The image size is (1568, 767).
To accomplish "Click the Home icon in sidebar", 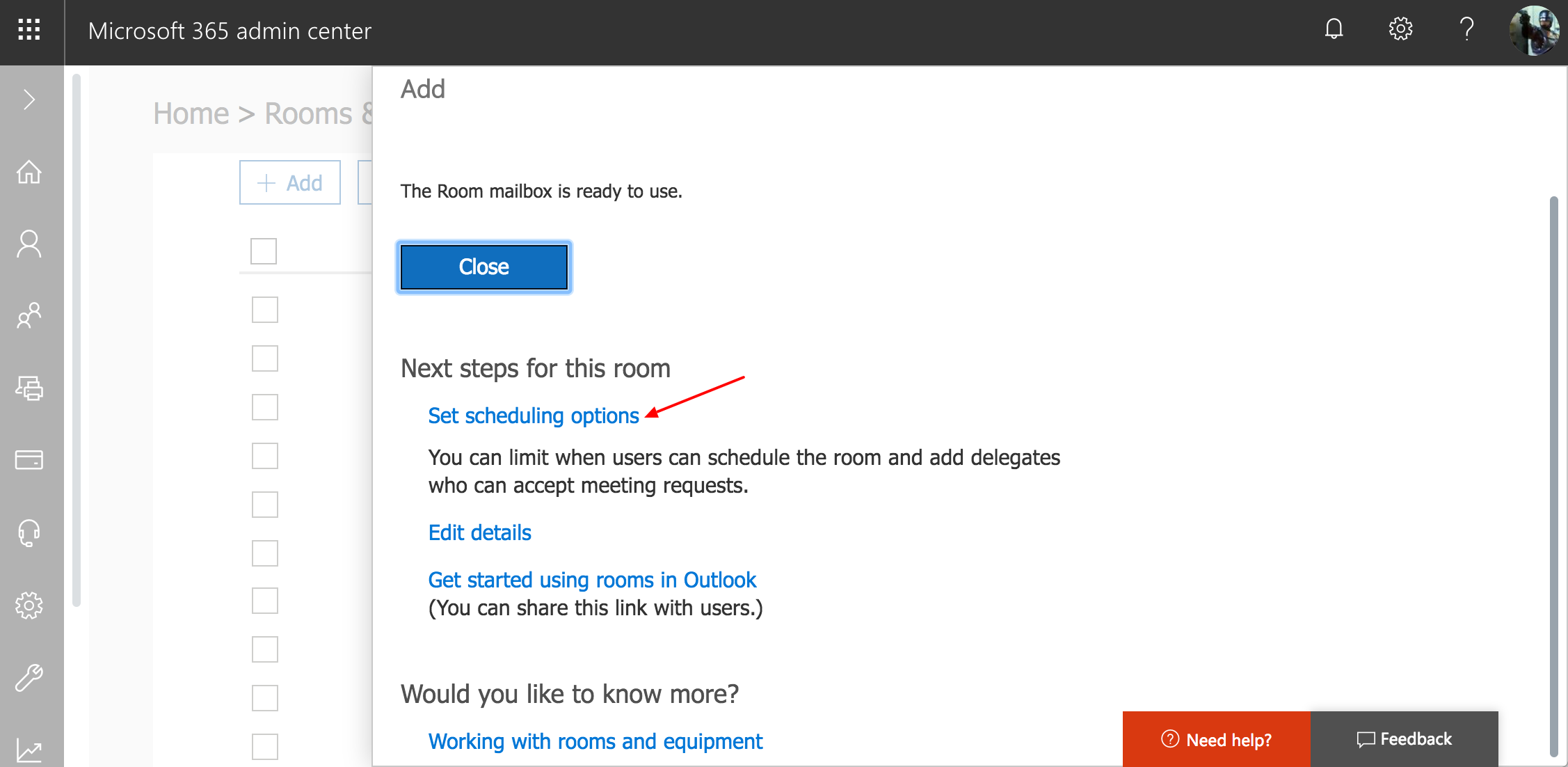I will point(28,171).
